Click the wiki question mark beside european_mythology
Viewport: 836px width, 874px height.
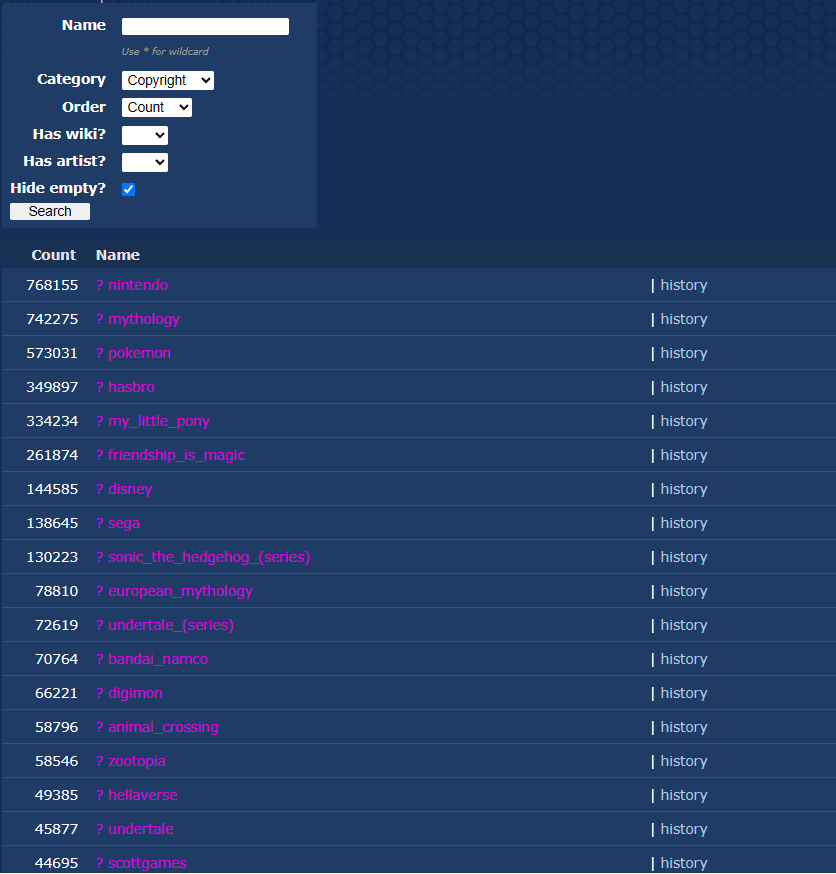(x=100, y=591)
